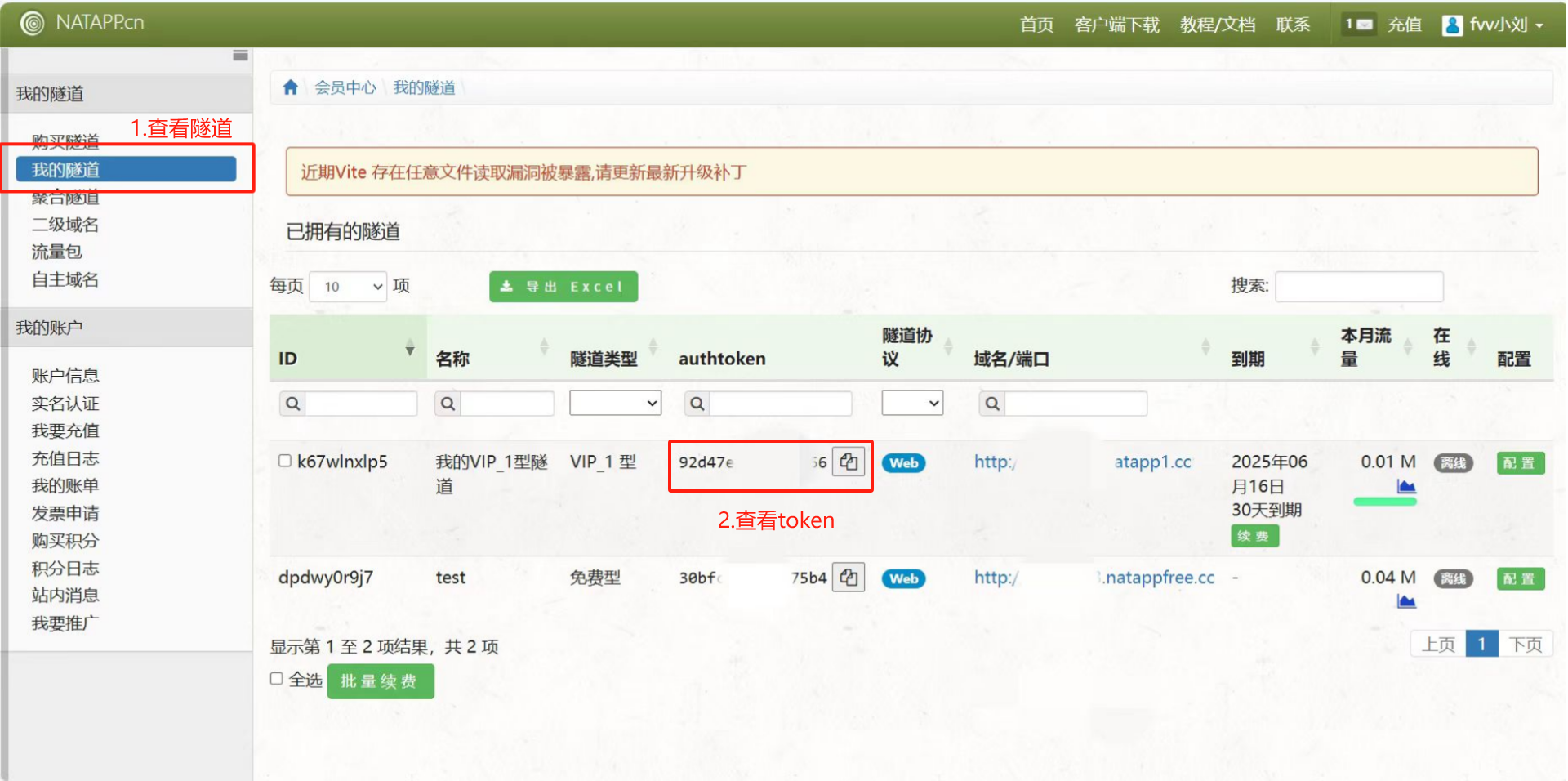Image resolution: width=1568 pixels, height=781 pixels.
Task: Open the natappfree.cc domain link
Action: click(1094, 578)
